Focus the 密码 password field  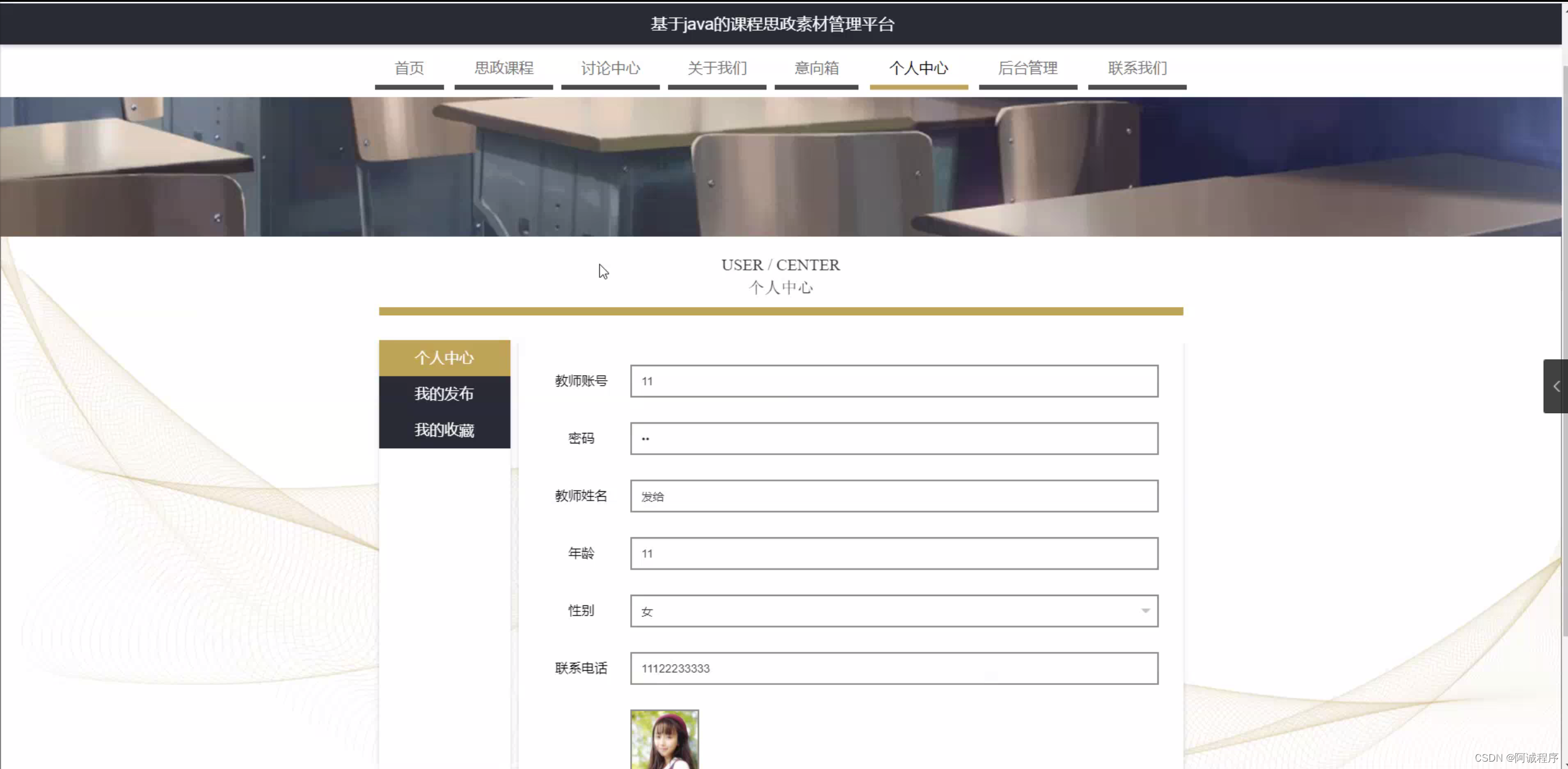894,438
